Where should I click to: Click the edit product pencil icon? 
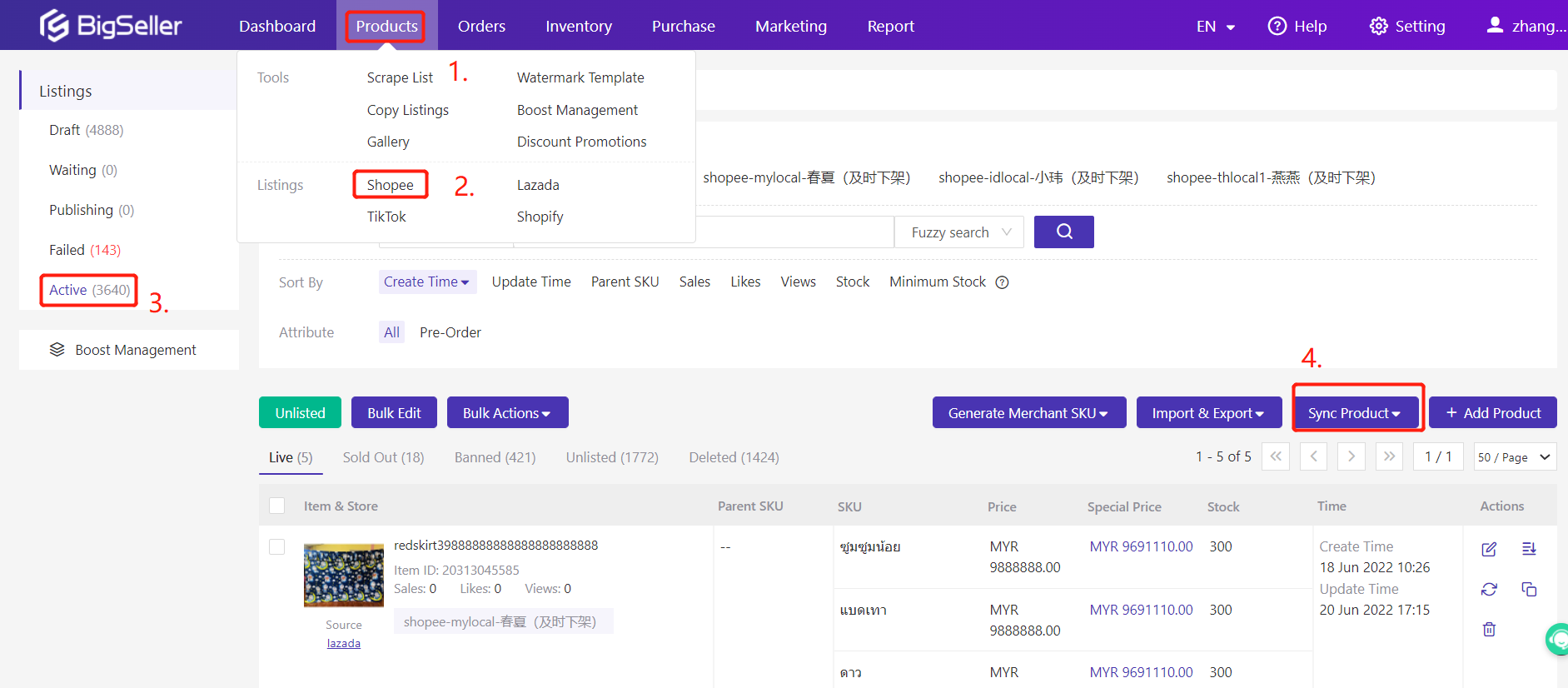coord(1489,549)
